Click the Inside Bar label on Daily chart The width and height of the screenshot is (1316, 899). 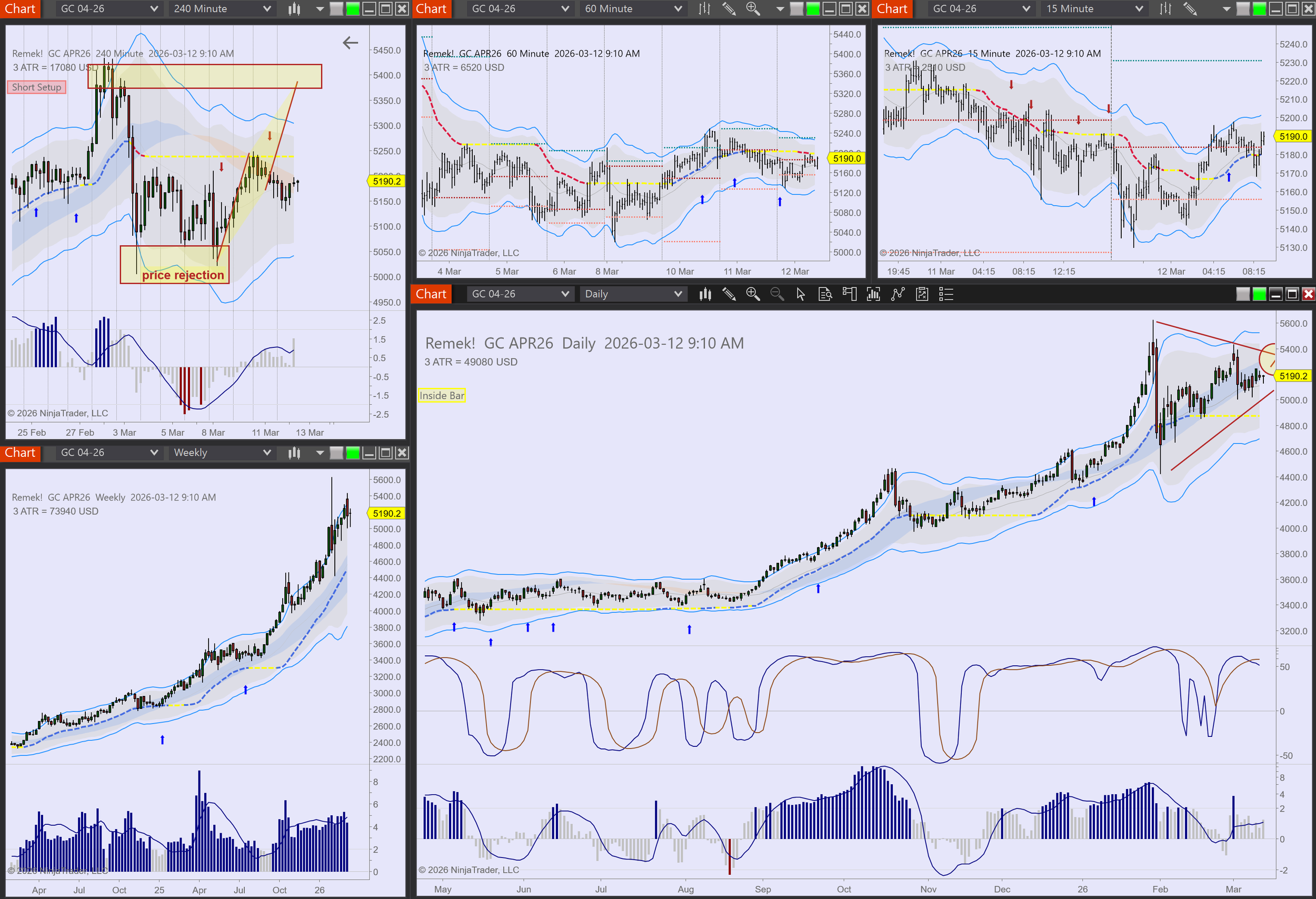[x=442, y=395]
